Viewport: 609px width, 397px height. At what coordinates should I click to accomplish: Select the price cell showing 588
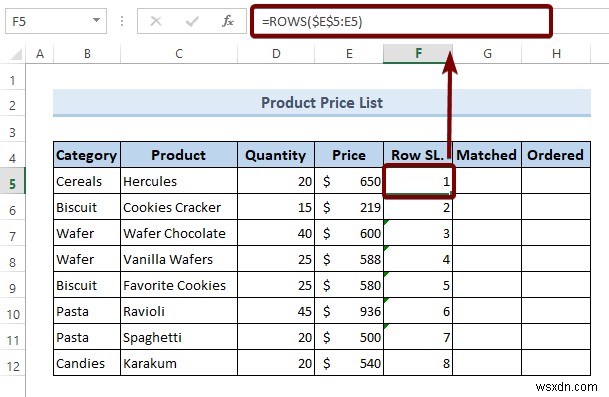(x=349, y=259)
